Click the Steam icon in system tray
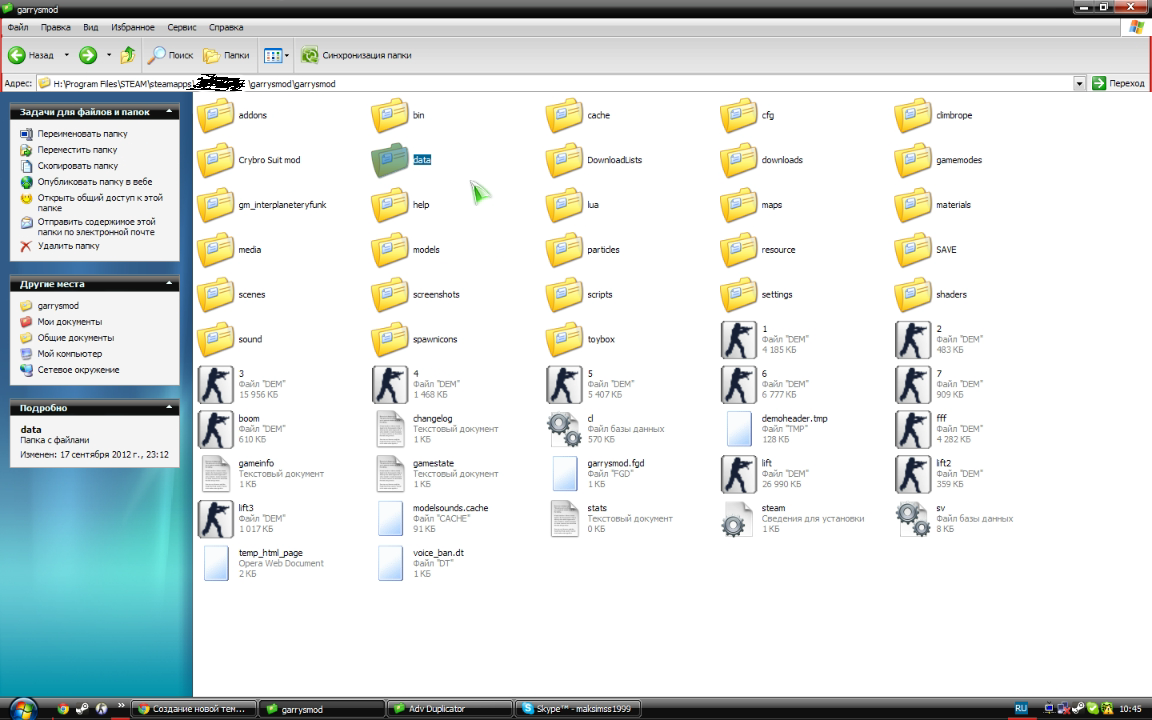Screen dimensions: 1152x720 [x=1079, y=709]
